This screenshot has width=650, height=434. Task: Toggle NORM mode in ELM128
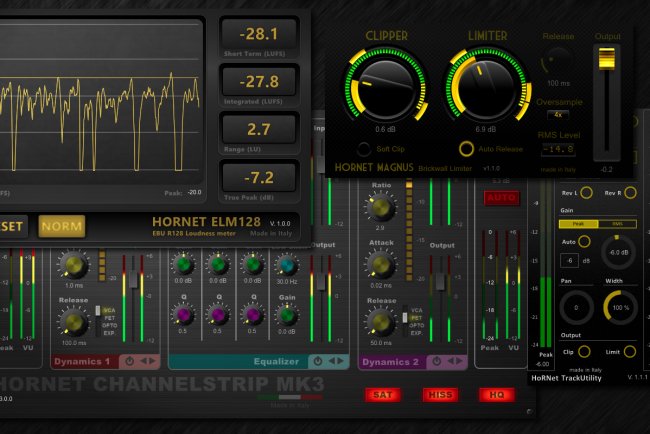tap(62, 226)
